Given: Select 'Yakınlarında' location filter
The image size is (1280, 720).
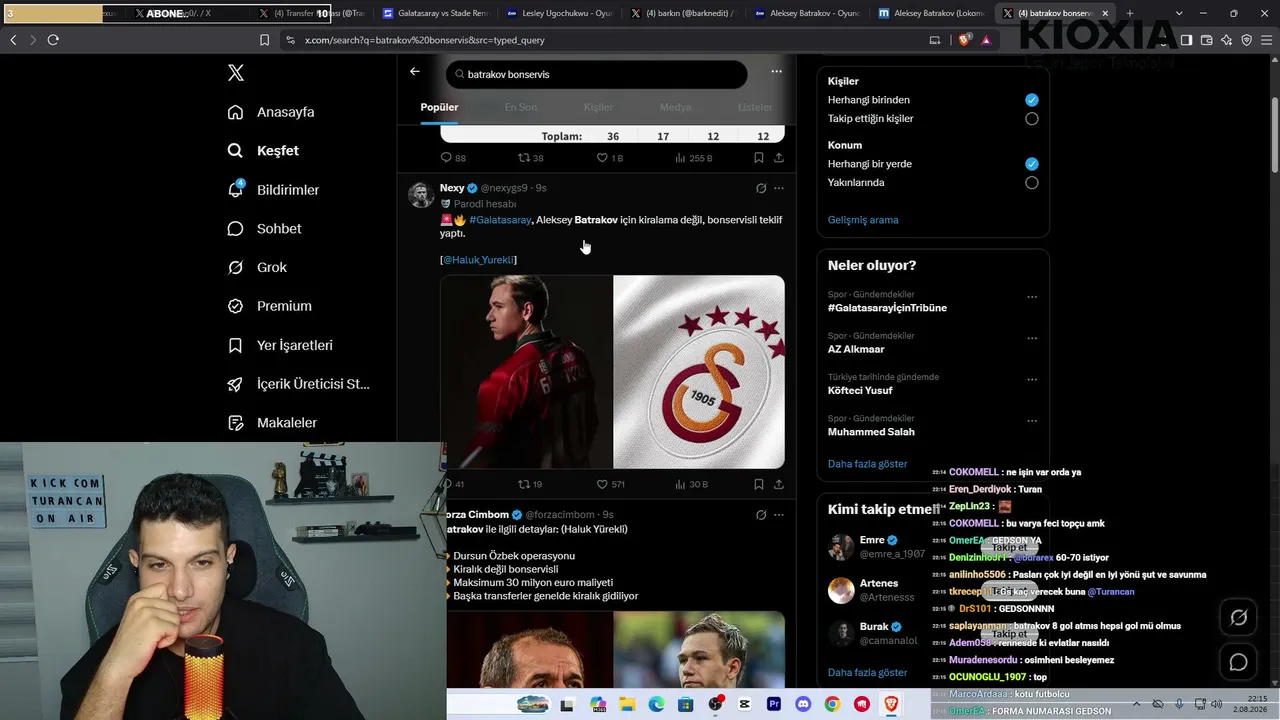Looking at the screenshot, I should click(1032, 183).
